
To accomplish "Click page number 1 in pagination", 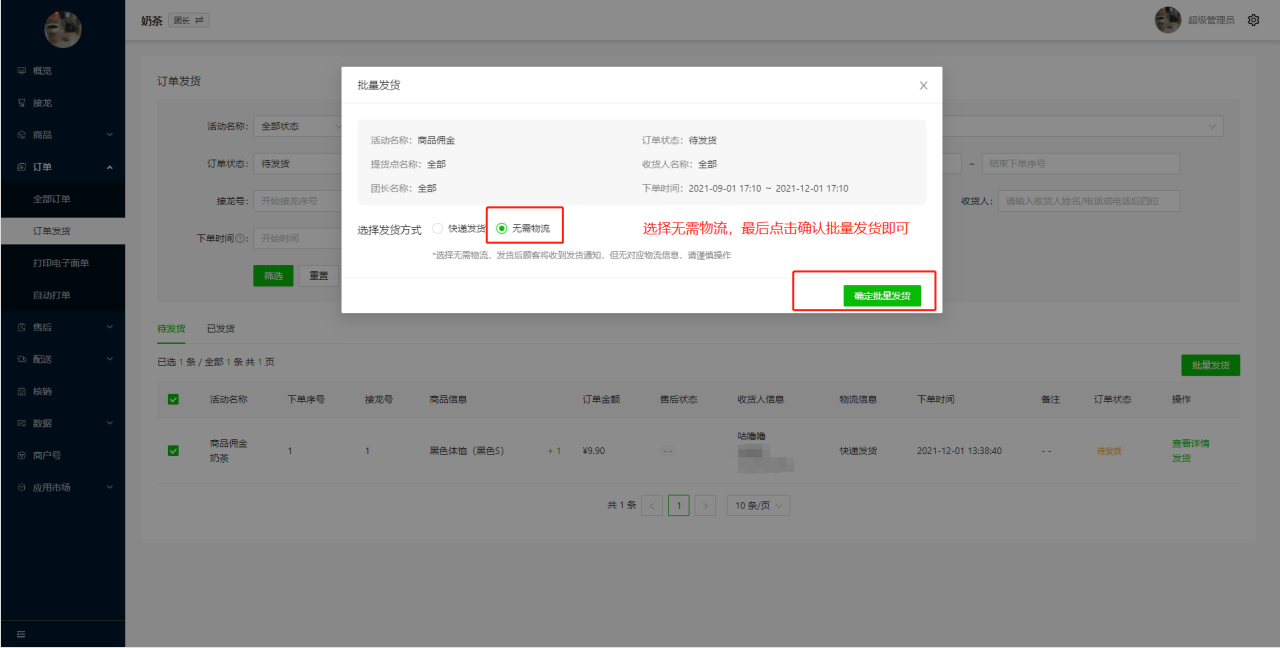I will pyautogui.click(x=679, y=505).
